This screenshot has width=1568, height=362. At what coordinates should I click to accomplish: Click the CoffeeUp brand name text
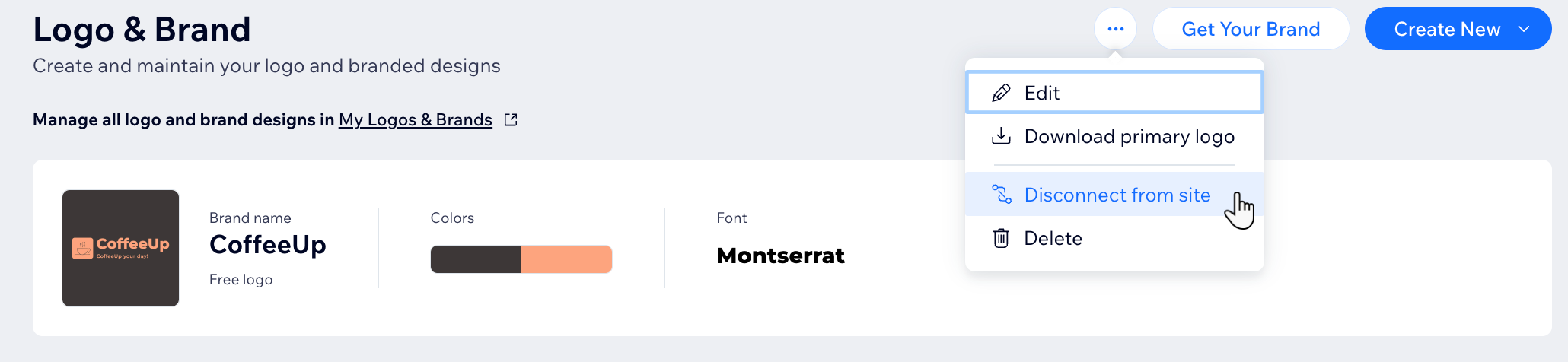pyautogui.click(x=268, y=245)
